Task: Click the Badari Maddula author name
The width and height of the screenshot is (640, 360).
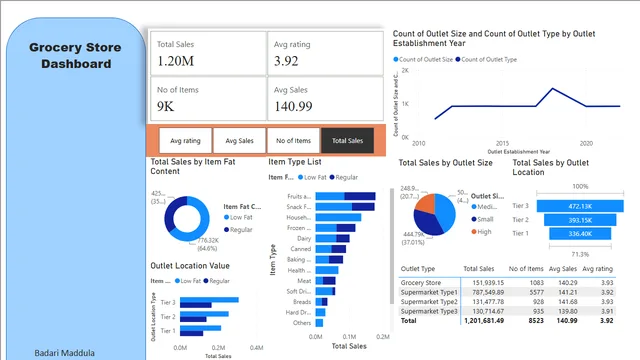Action: [x=64, y=353]
